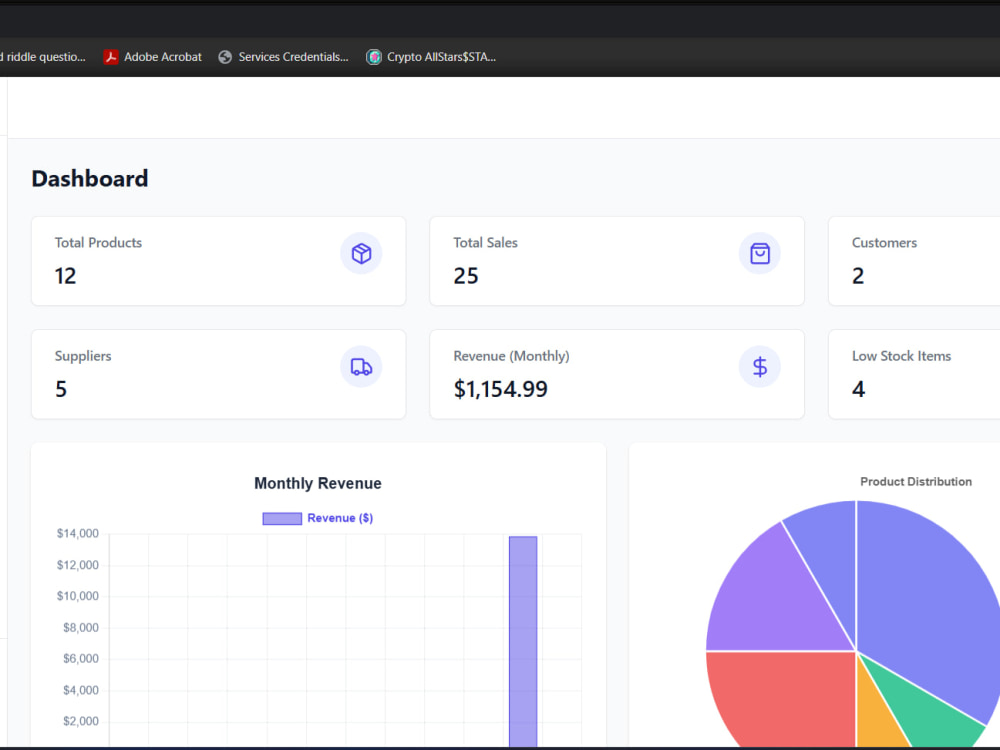
Task: Click the Revenue (Monthly) label
Action: 511,356
